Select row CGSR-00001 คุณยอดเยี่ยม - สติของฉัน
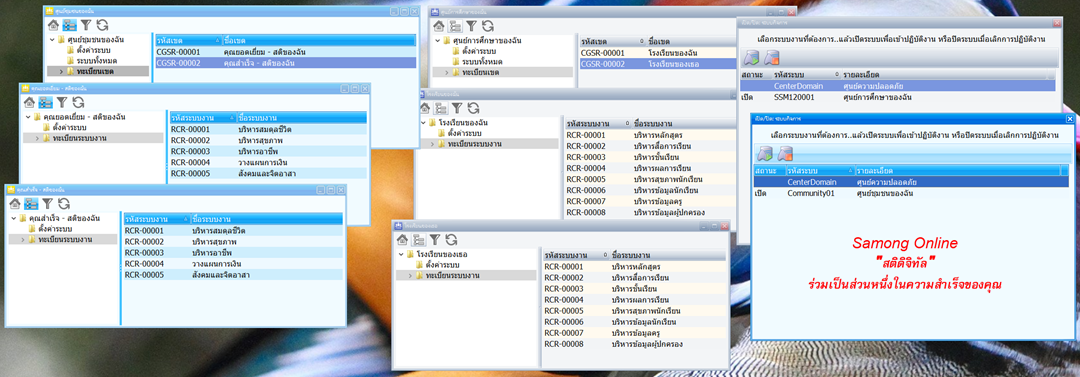 285,52
